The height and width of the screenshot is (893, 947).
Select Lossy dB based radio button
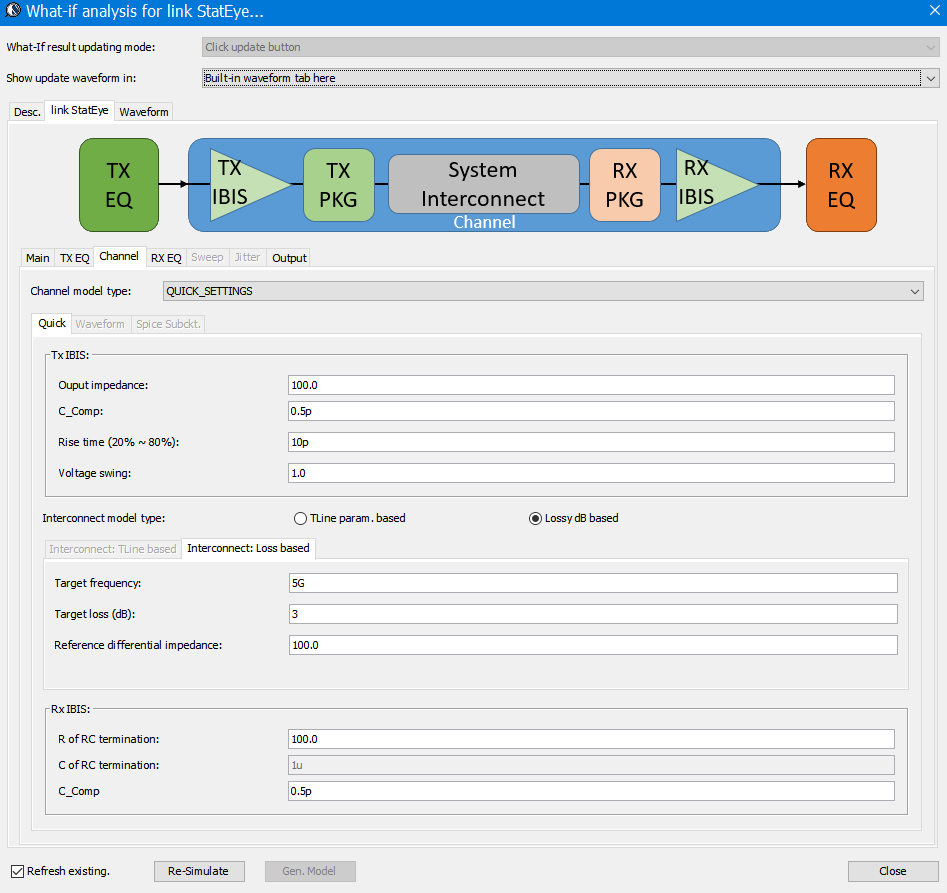(535, 518)
